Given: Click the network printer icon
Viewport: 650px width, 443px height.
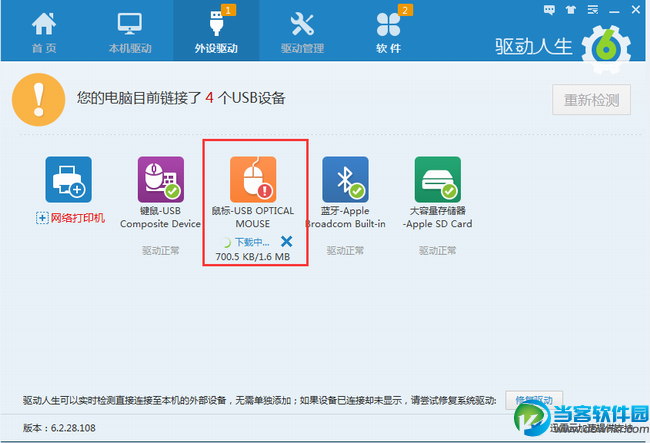Looking at the screenshot, I should tap(68, 179).
